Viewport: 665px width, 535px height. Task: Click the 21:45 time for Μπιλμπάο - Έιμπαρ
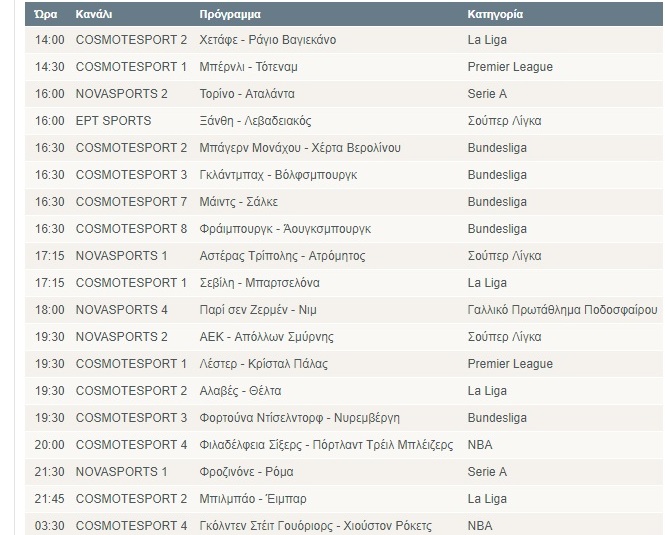(50, 499)
